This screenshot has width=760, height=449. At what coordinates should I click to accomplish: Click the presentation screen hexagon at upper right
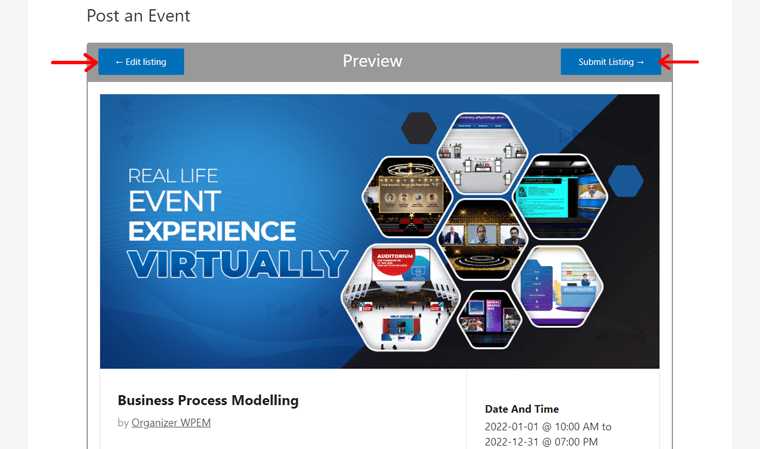(560, 195)
